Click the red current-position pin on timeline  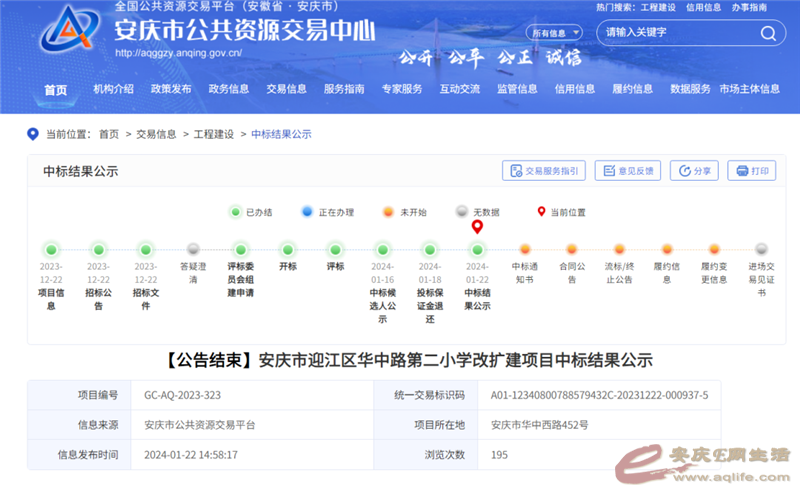(477, 228)
